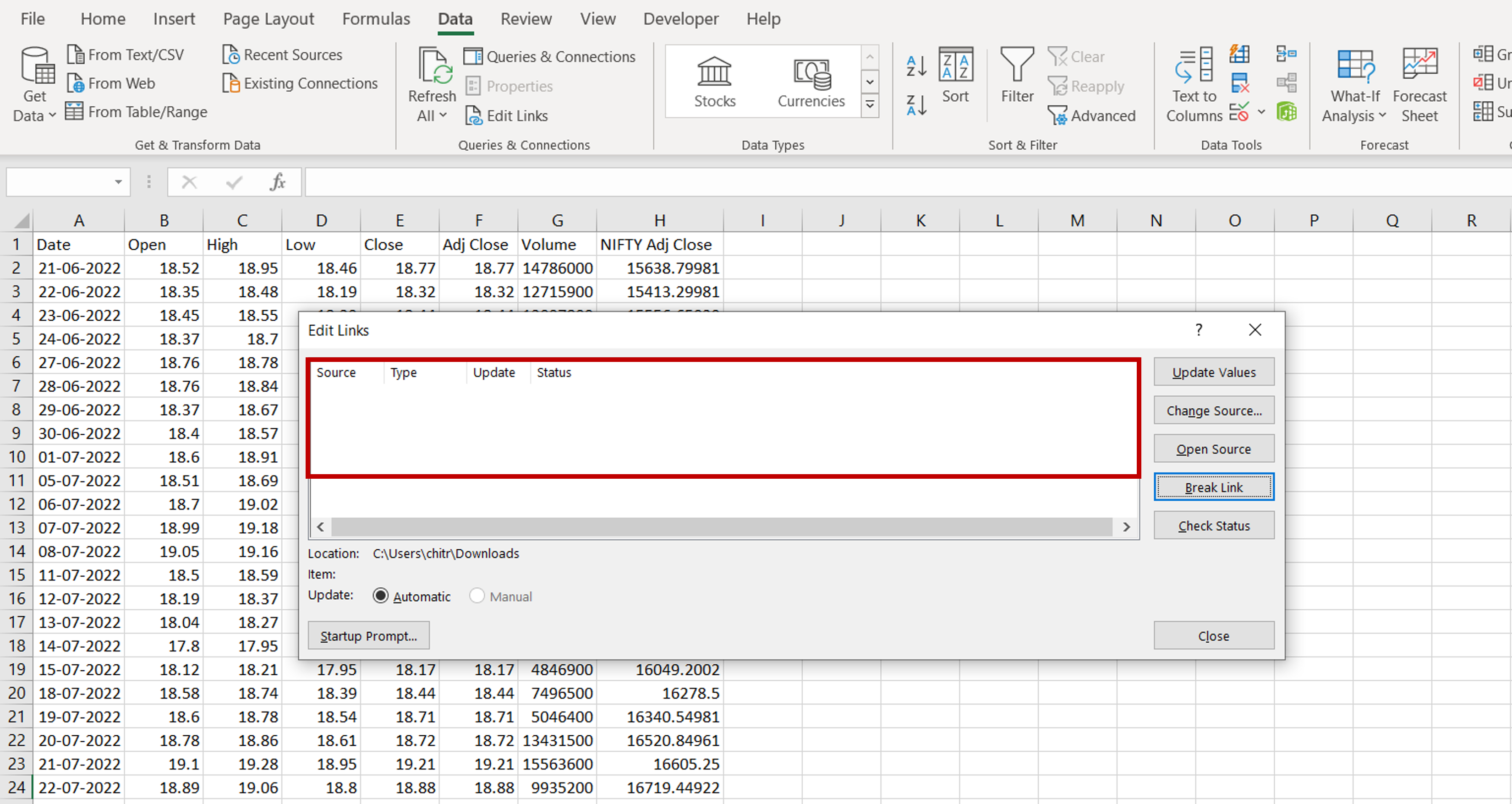
Task: Sort A to Z ascending
Action: point(916,66)
